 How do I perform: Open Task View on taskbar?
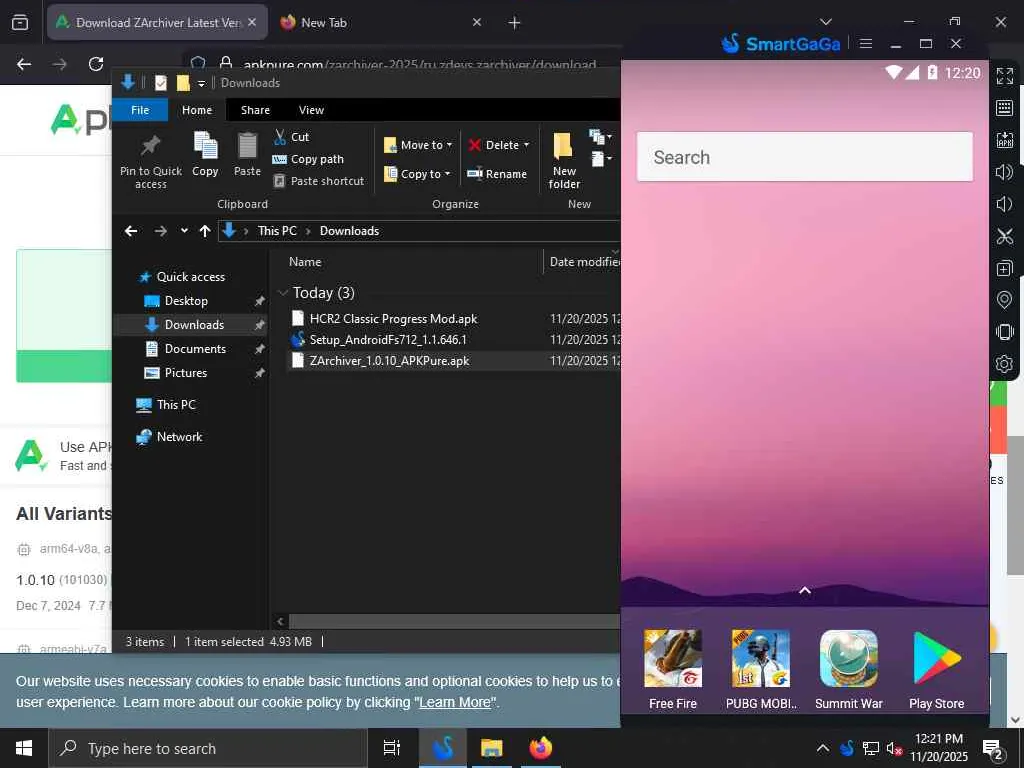pos(391,748)
